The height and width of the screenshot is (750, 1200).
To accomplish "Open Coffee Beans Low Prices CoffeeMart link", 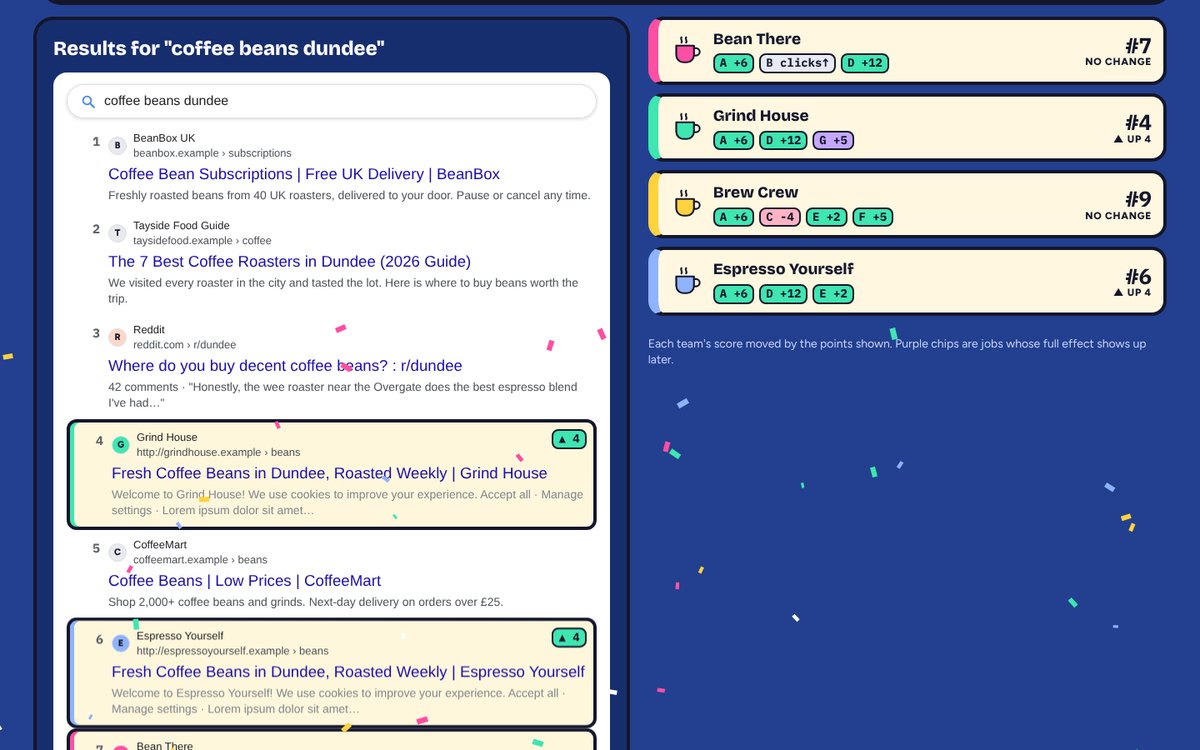I will click(x=244, y=580).
